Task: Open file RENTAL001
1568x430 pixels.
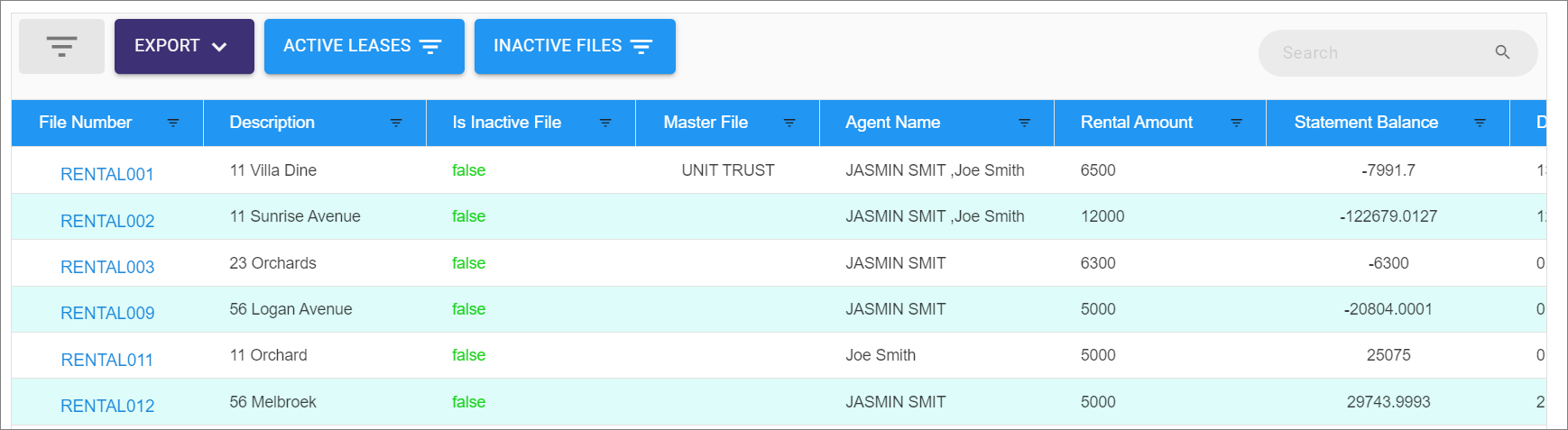Action: [107, 175]
